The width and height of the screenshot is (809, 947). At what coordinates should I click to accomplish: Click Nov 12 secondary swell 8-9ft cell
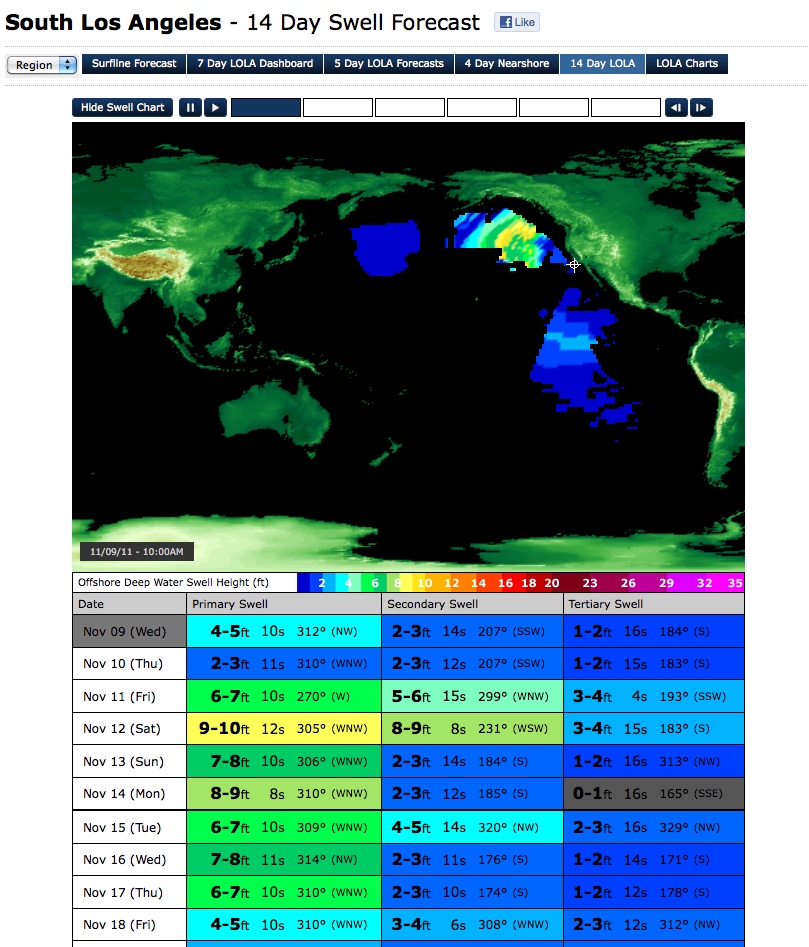(x=473, y=728)
